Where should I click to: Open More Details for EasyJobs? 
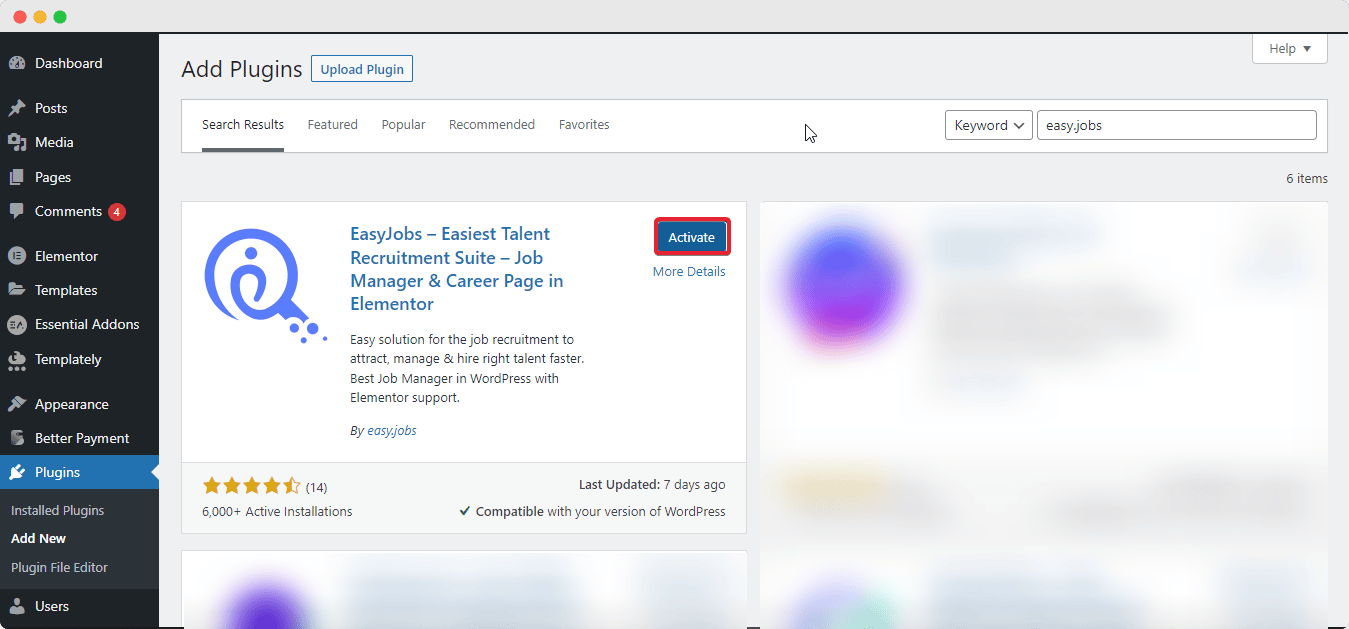tap(689, 272)
